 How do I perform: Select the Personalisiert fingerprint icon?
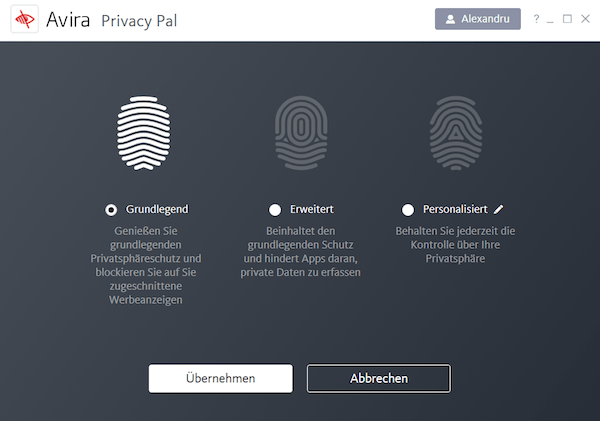coord(456,133)
